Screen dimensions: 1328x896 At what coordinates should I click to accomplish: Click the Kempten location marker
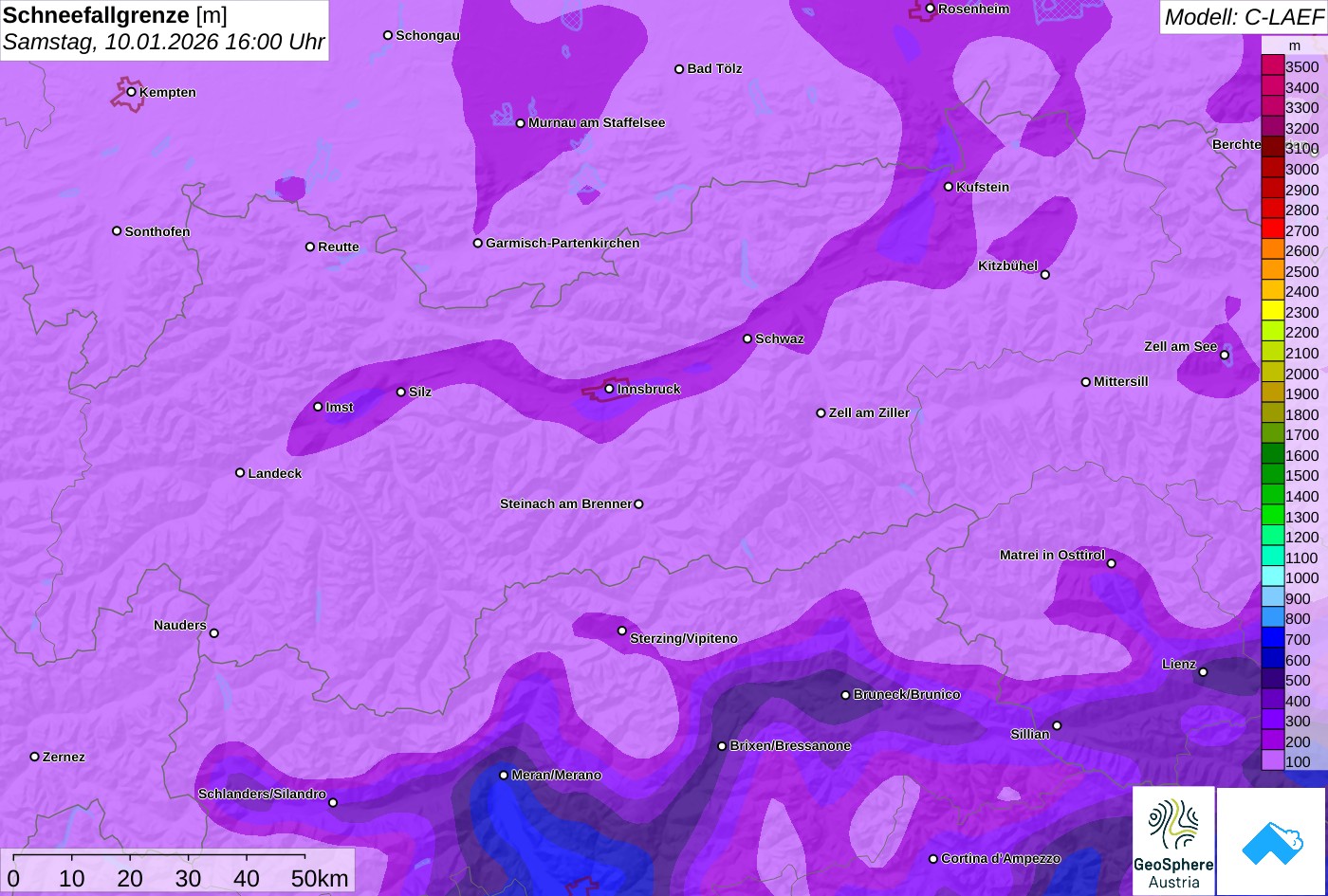point(132,92)
